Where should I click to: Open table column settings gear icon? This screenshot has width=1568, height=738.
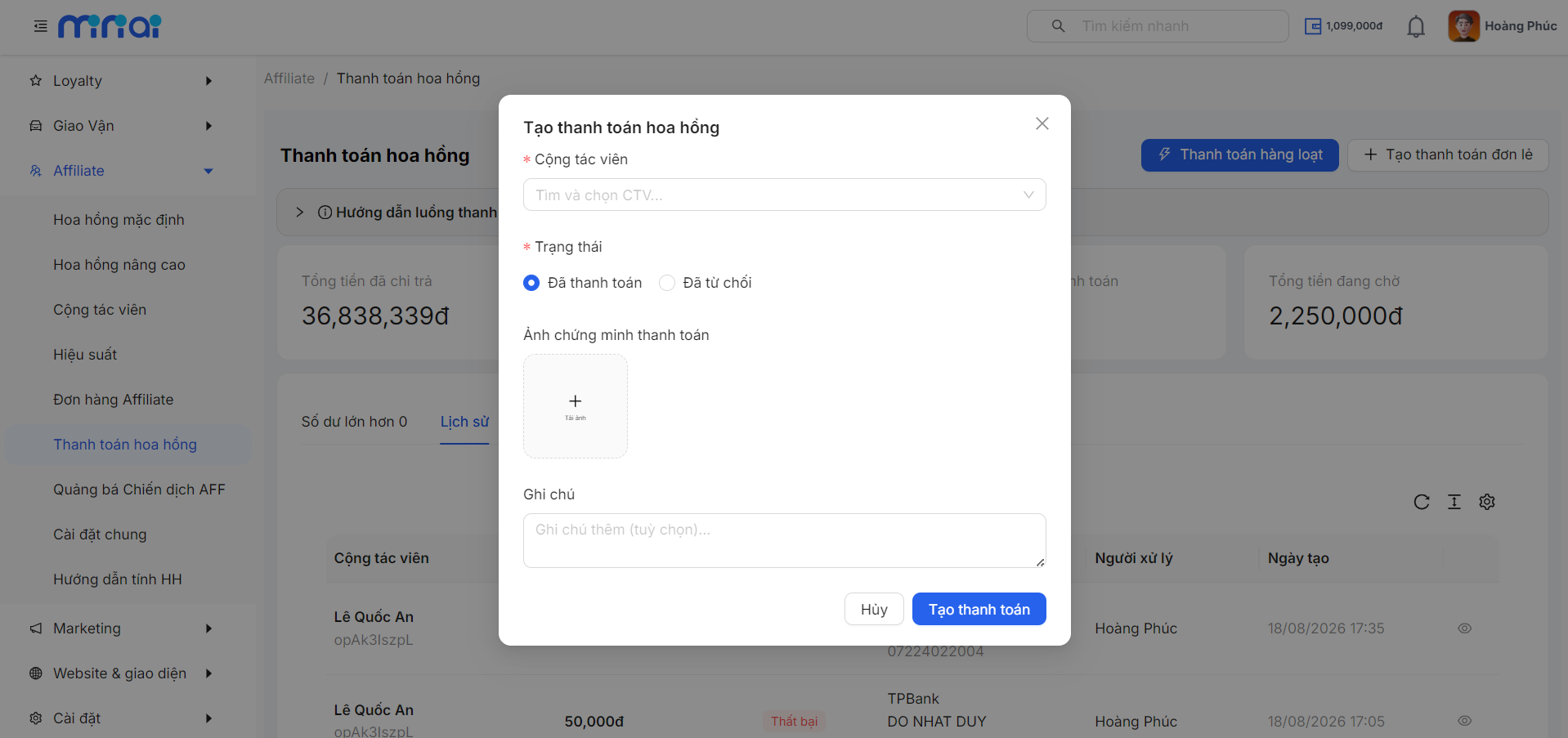point(1487,502)
